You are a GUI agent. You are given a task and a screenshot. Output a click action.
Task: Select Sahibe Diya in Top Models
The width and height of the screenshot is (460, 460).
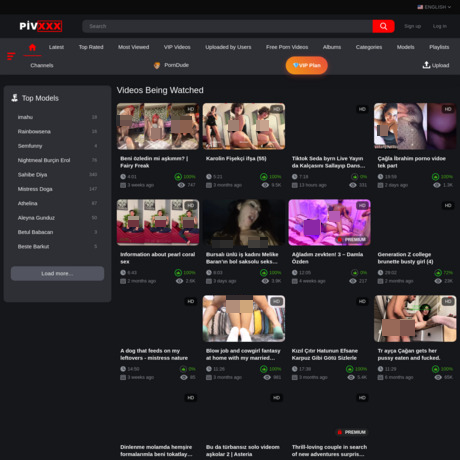(32, 174)
